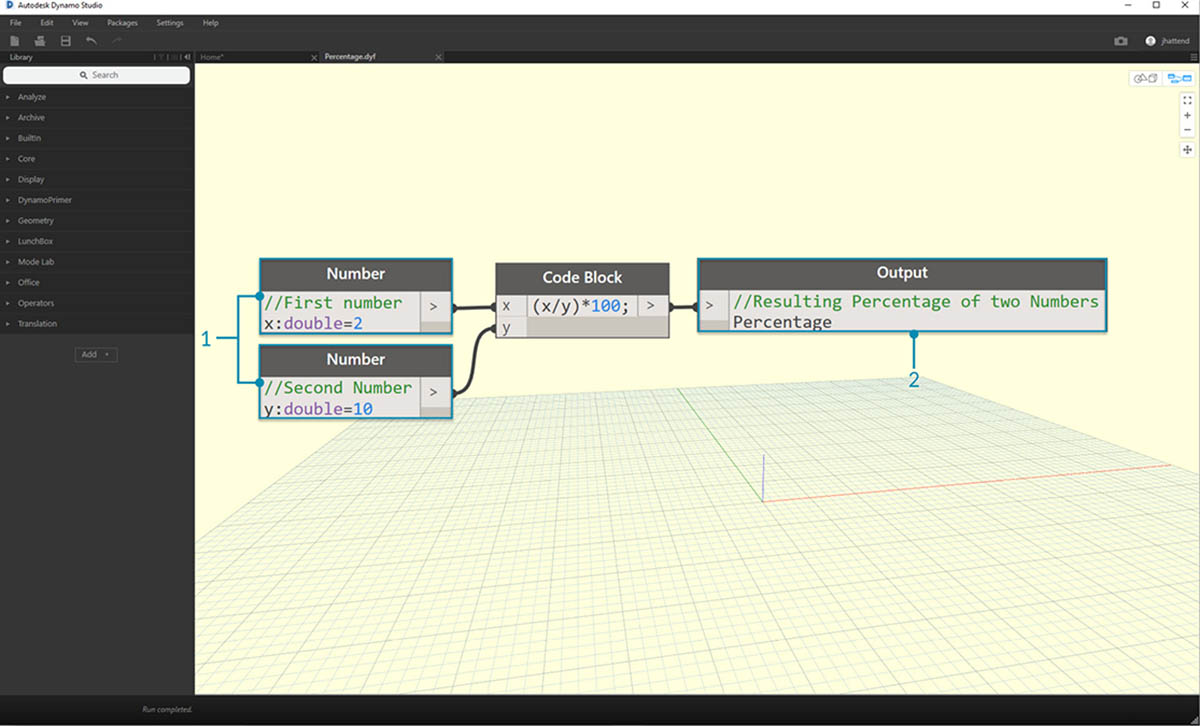
Task: Zoom out of the canvas
Action: click(x=1187, y=129)
